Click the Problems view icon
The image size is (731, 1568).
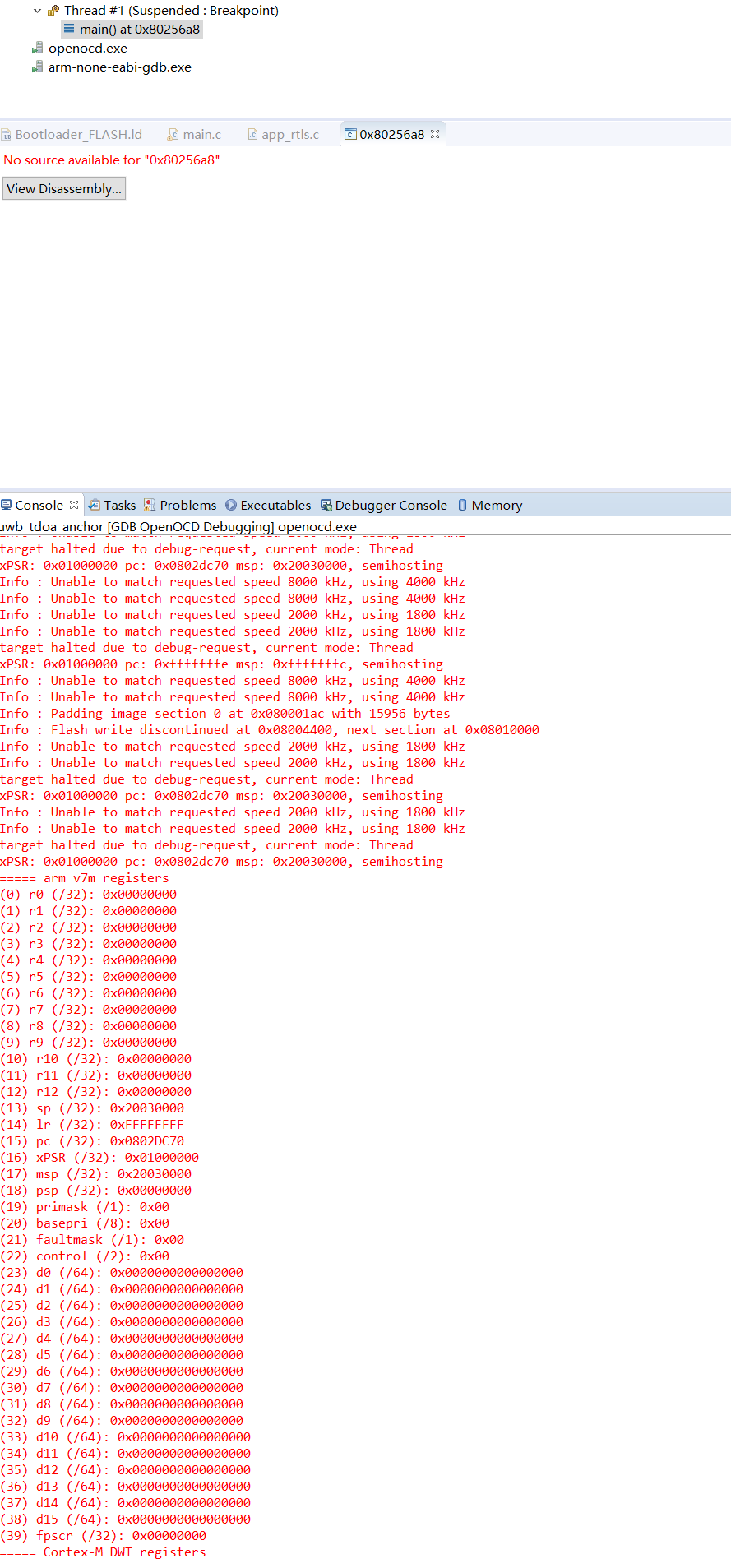(150, 506)
